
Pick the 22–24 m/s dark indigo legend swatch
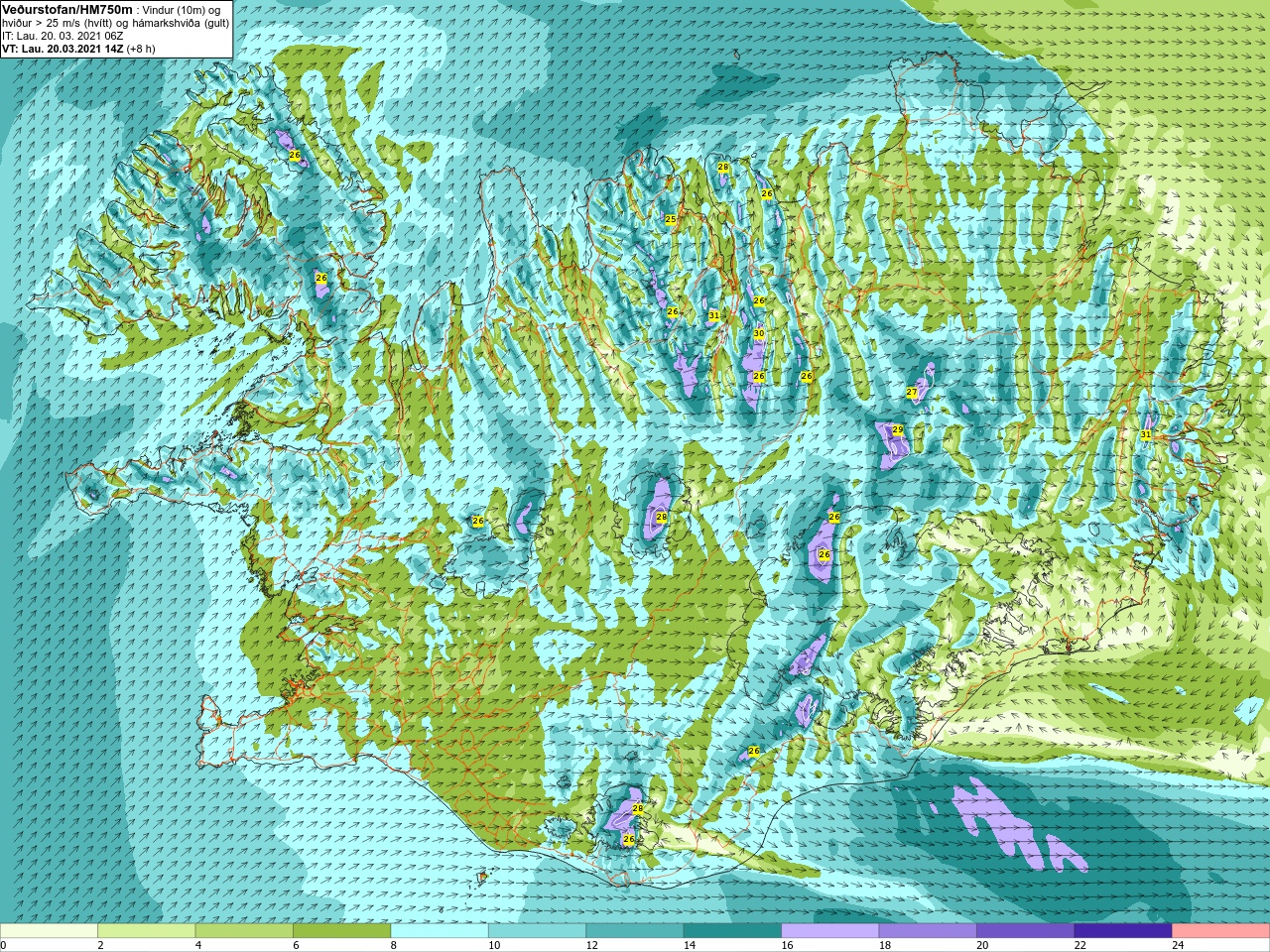[x=1123, y=931]
